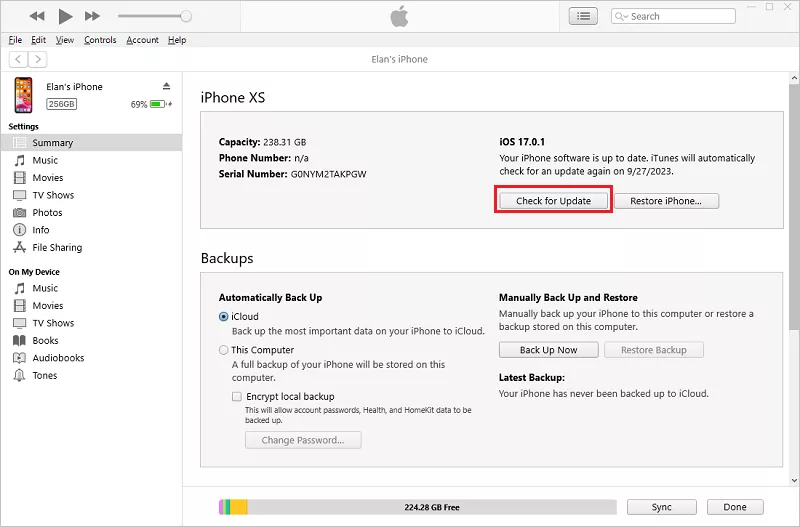Click TV Shows icon under Settings
The width and height of the screenshot is (800, 527).
(x=19, y=195)
